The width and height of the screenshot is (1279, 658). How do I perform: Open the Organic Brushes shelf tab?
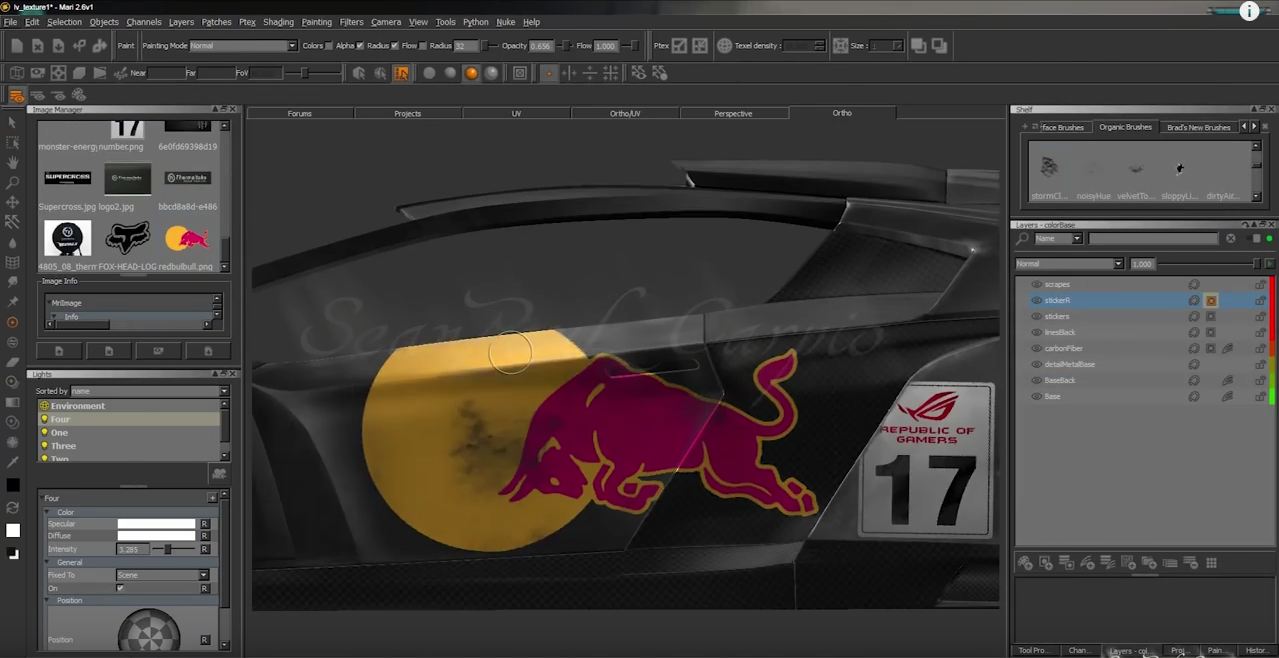point(1125,127)
